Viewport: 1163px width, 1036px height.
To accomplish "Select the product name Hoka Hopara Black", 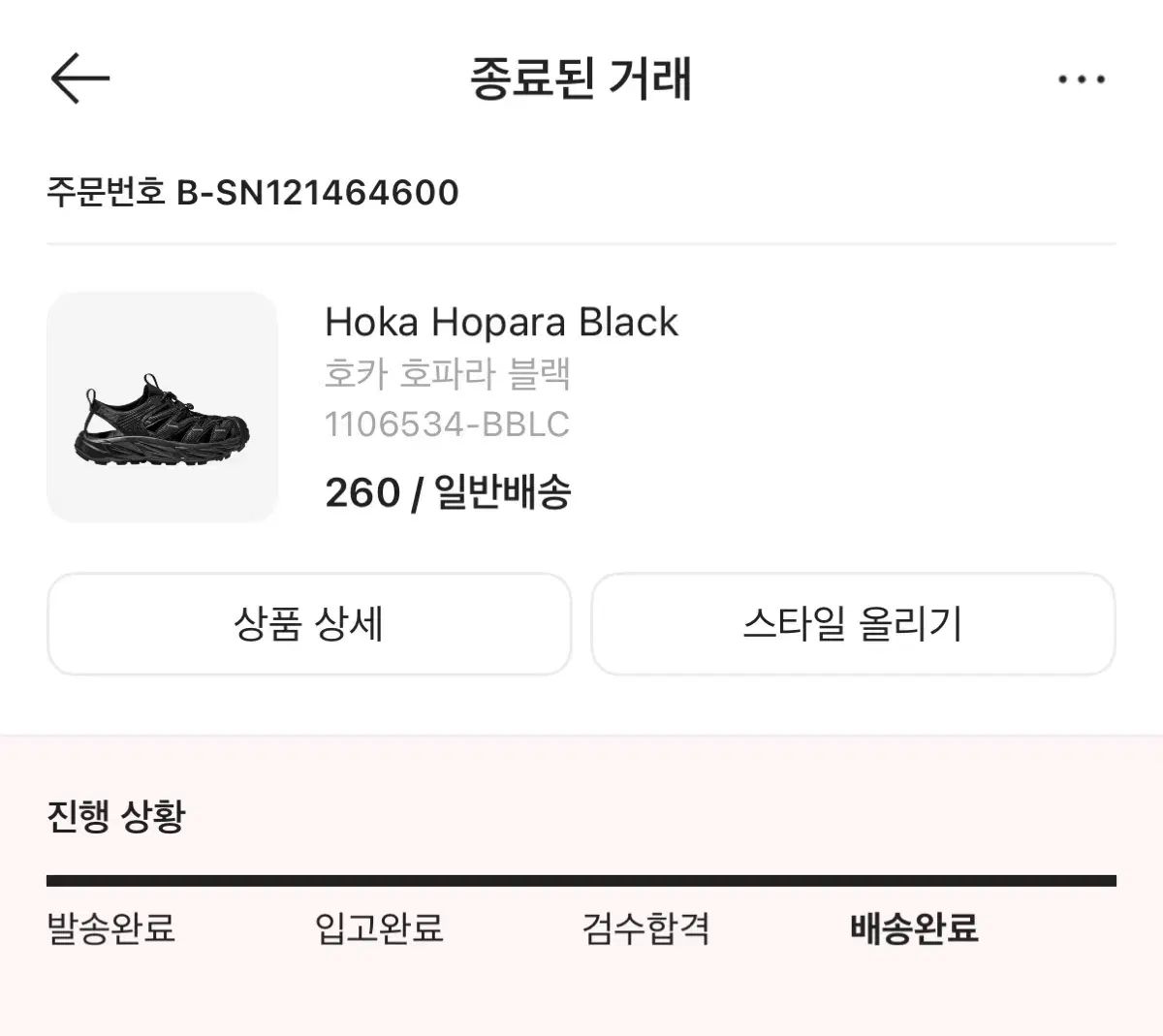I will click(x=502, y=322).
